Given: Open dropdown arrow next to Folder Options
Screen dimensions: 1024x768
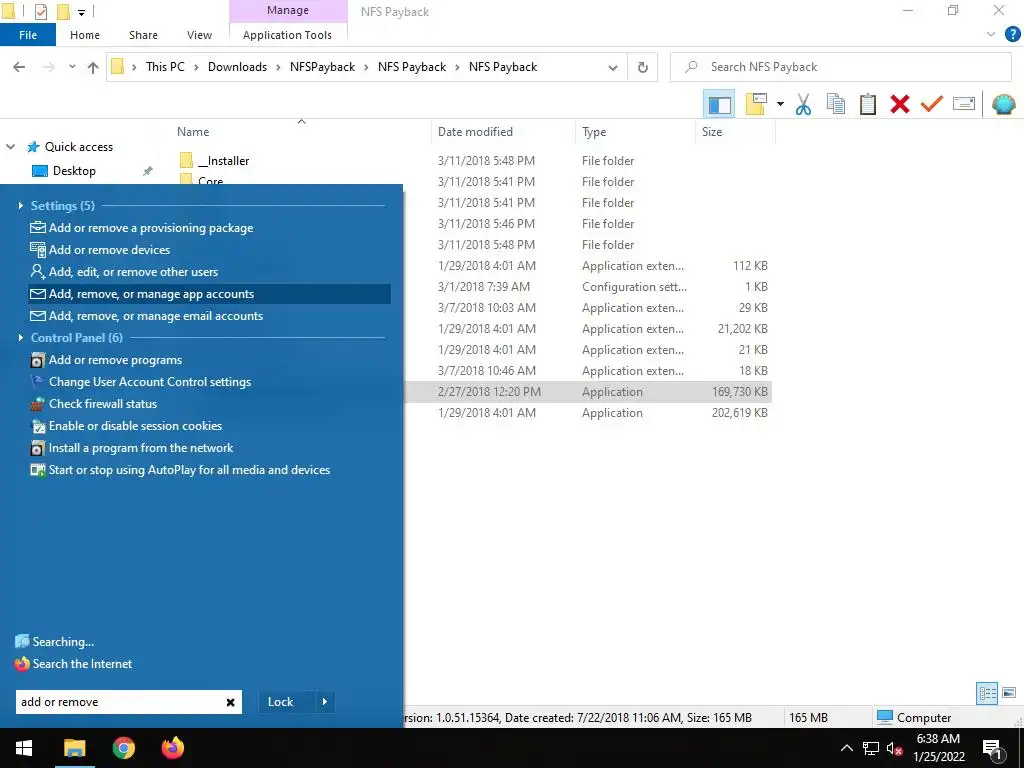Looking at the screenshot, I should click(x=780, y=104).
